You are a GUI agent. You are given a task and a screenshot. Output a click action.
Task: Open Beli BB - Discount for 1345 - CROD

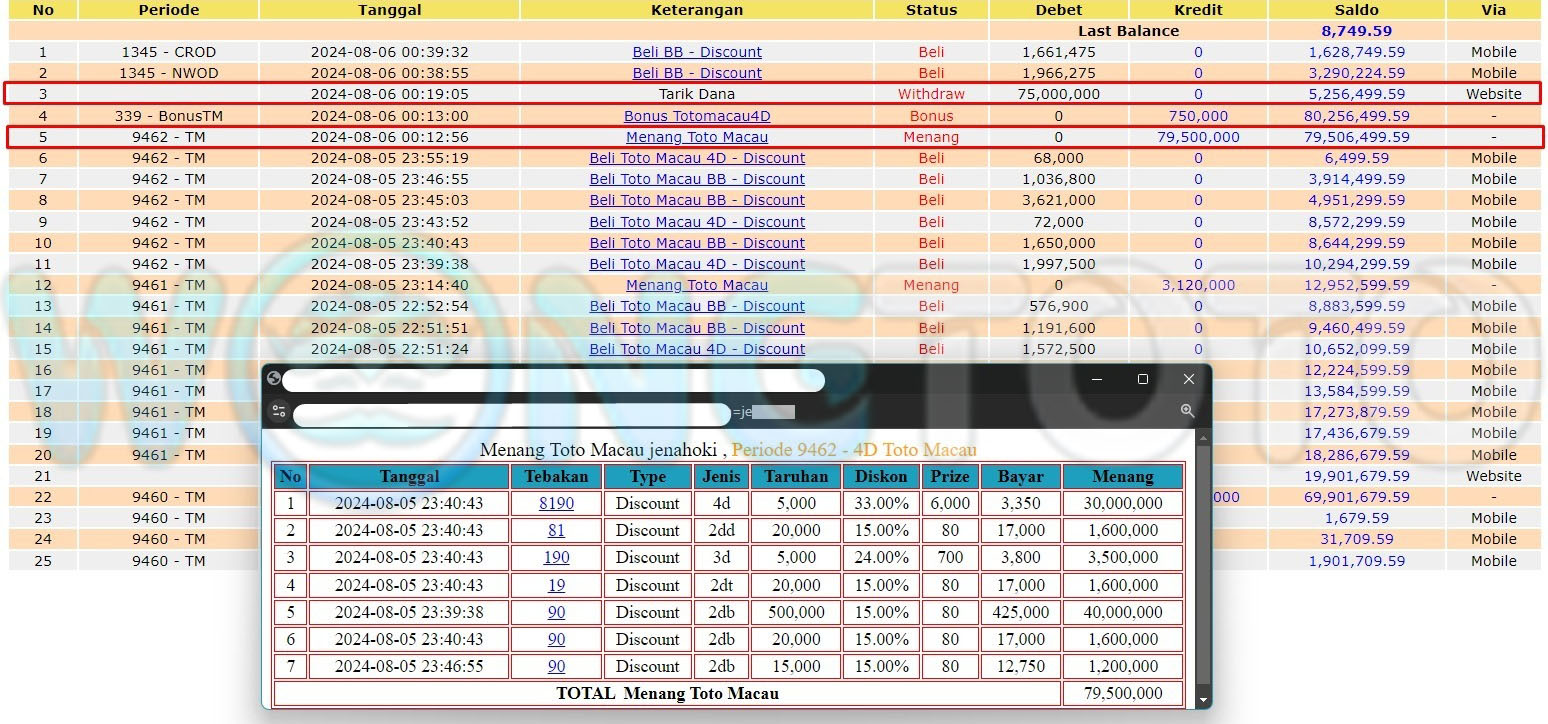[x=697, y=52]
